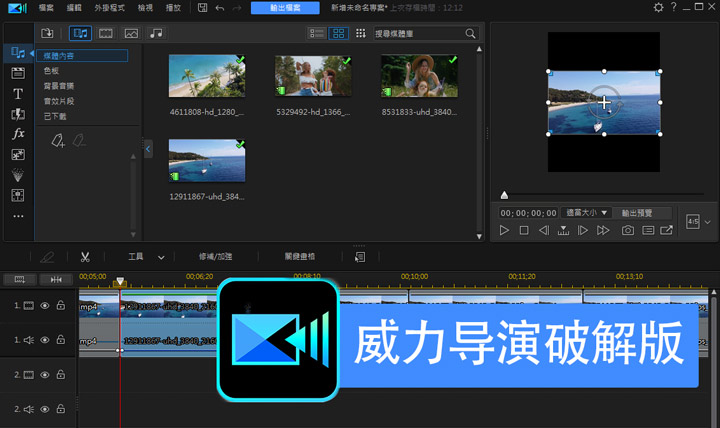Click the 搜尋媒體庫 search field

(418, 34)
